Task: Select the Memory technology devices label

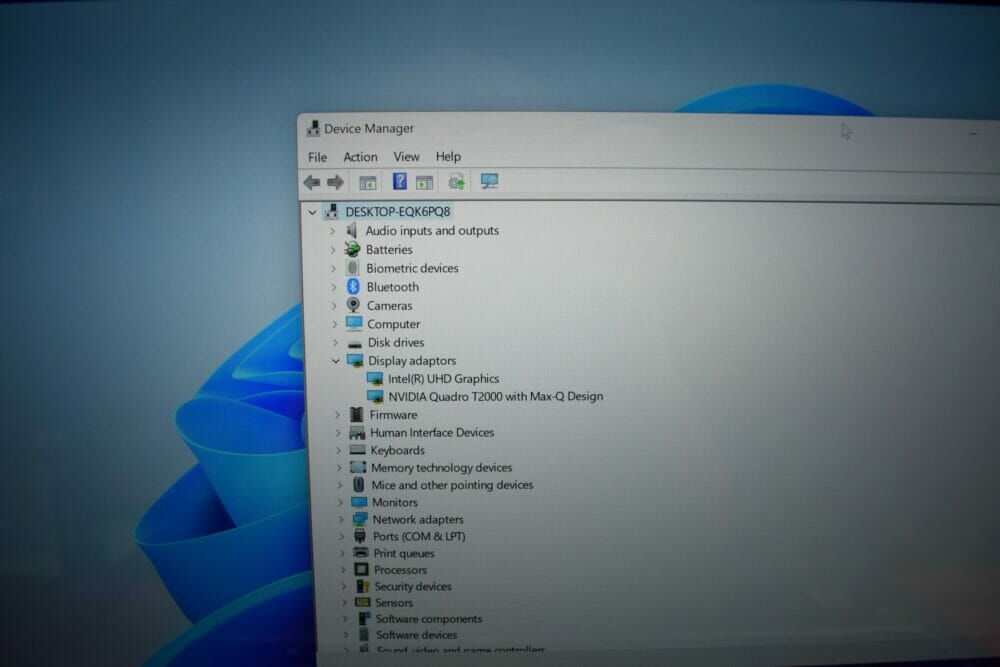Action: tap(441, 467)
